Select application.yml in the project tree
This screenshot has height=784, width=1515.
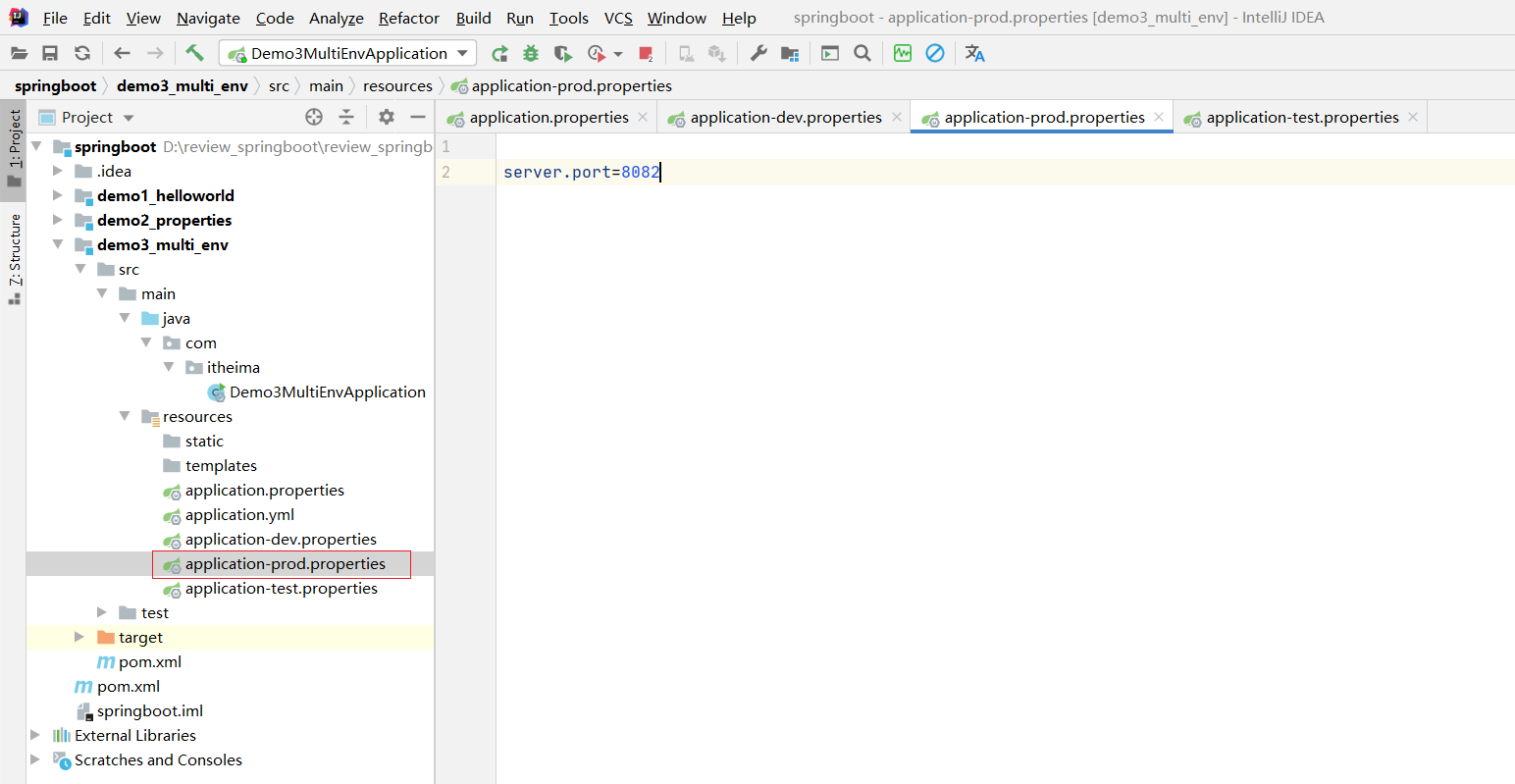click(x=239, y=514)
